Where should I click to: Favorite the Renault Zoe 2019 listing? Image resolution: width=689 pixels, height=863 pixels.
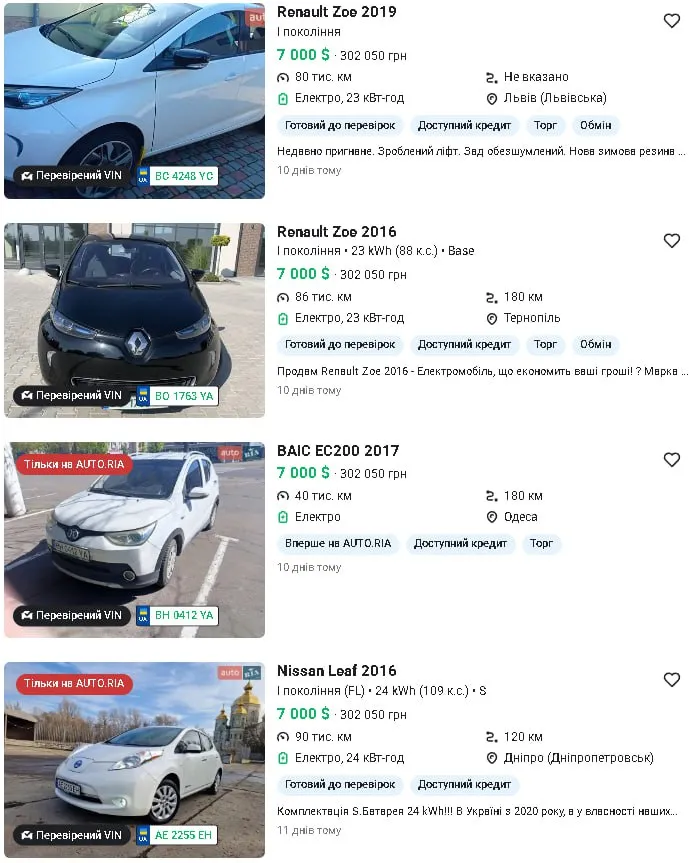pos(672,21)
